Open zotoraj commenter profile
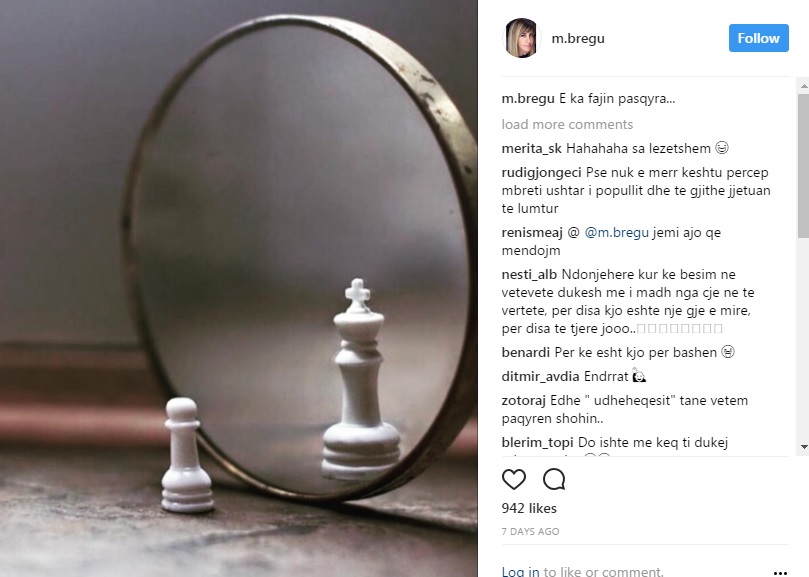 [523, 400]
